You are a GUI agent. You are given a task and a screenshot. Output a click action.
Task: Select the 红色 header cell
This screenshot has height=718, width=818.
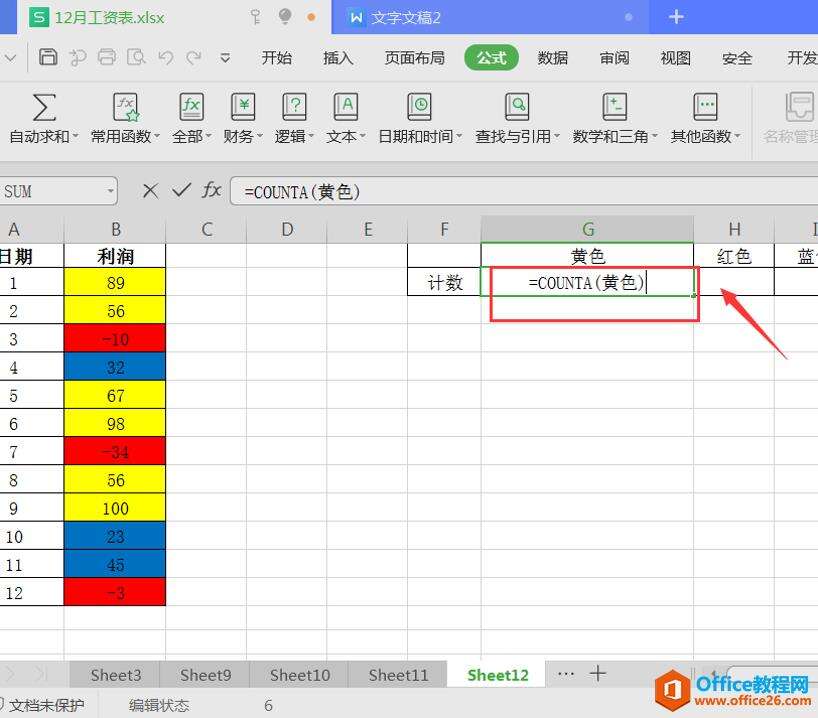[733, 256]
